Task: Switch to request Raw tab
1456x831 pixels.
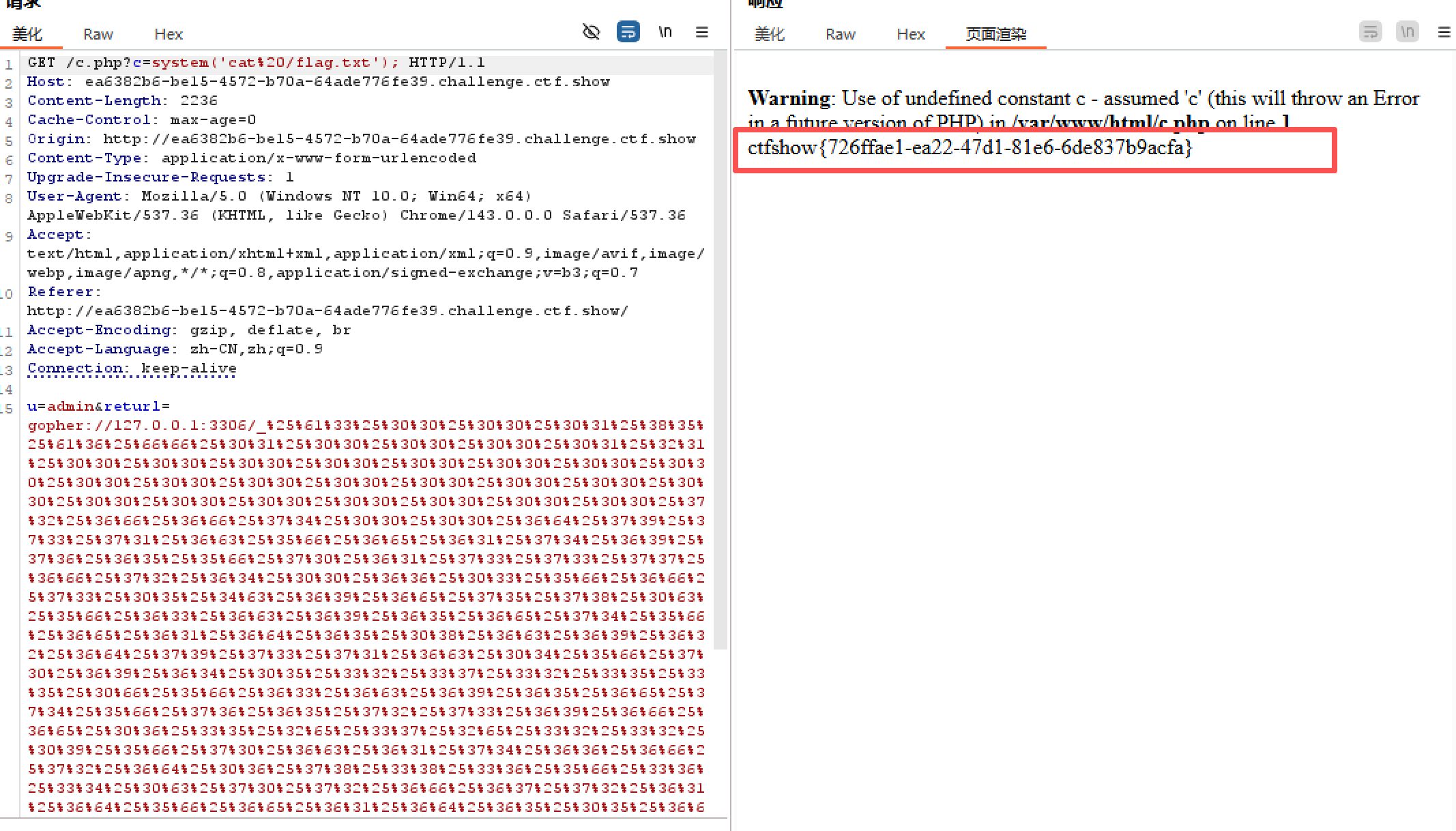Action: coord(98,34)
